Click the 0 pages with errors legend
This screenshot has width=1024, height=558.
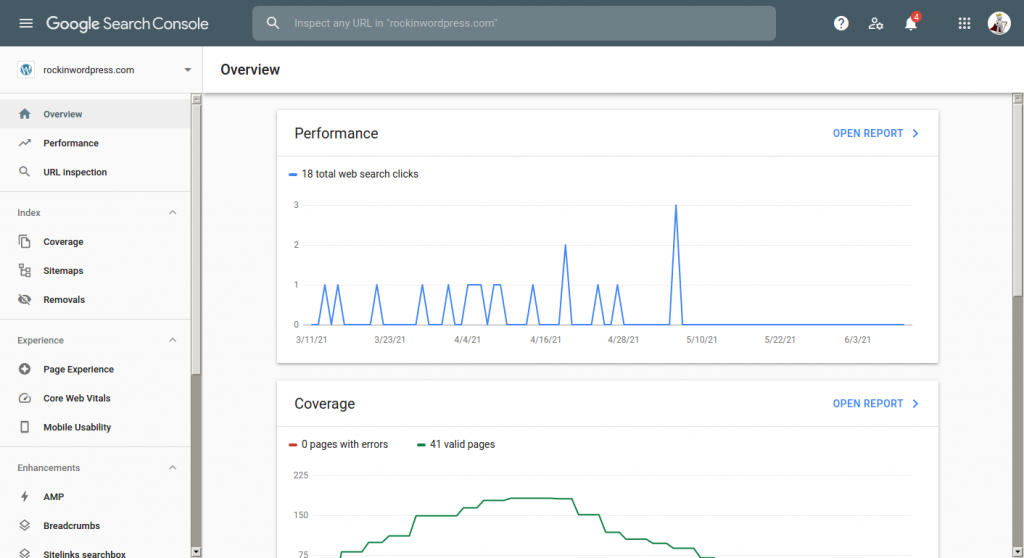338,444
